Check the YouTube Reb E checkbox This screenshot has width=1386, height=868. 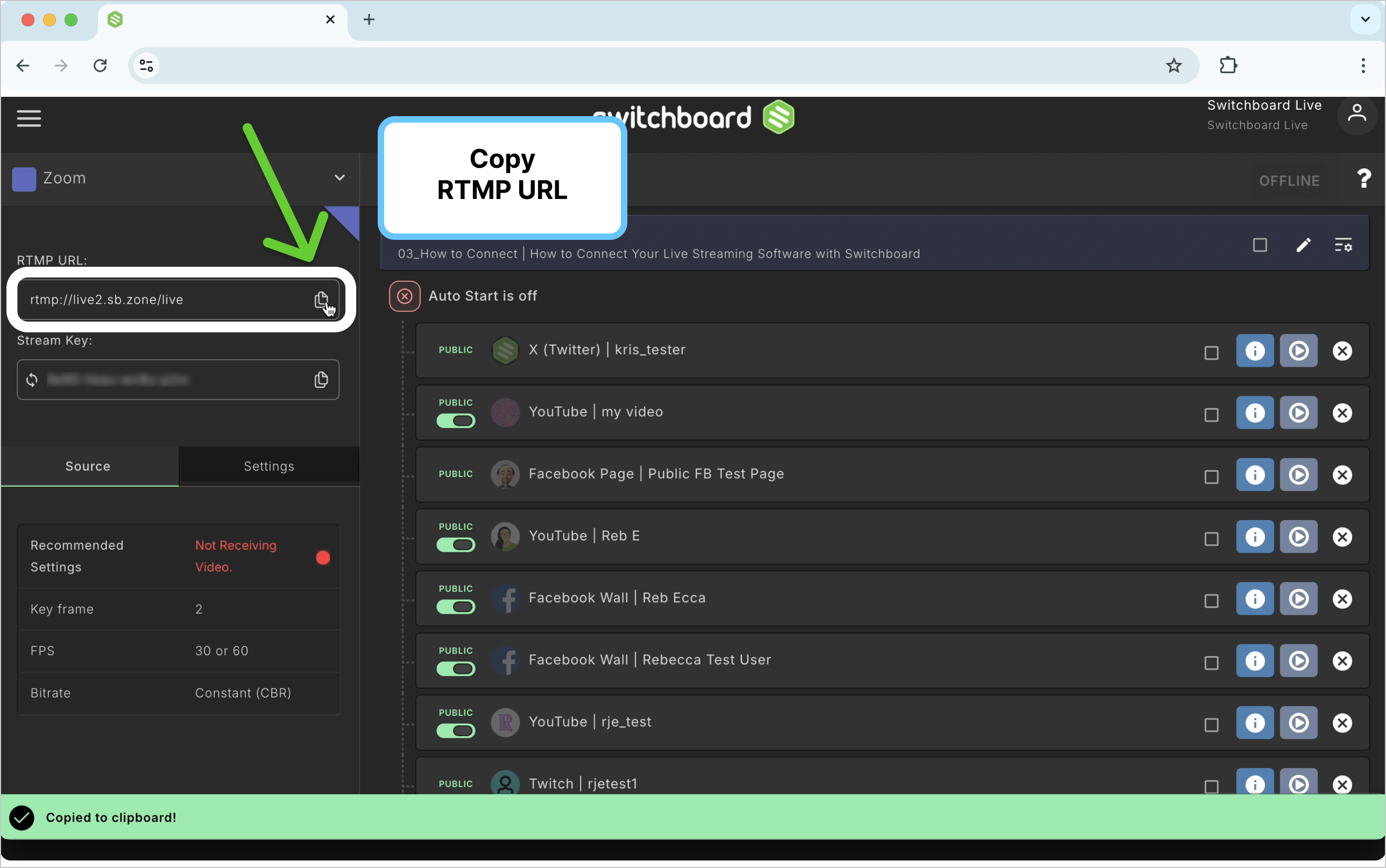[1211, 538]
